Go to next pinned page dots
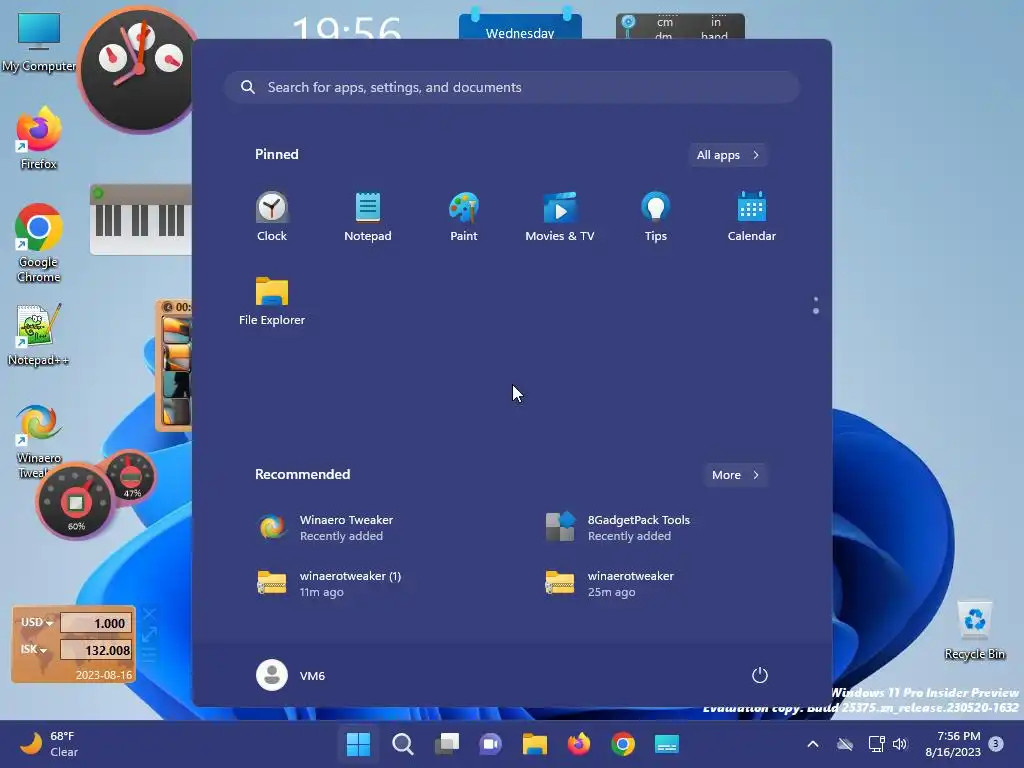 [816, 306]
